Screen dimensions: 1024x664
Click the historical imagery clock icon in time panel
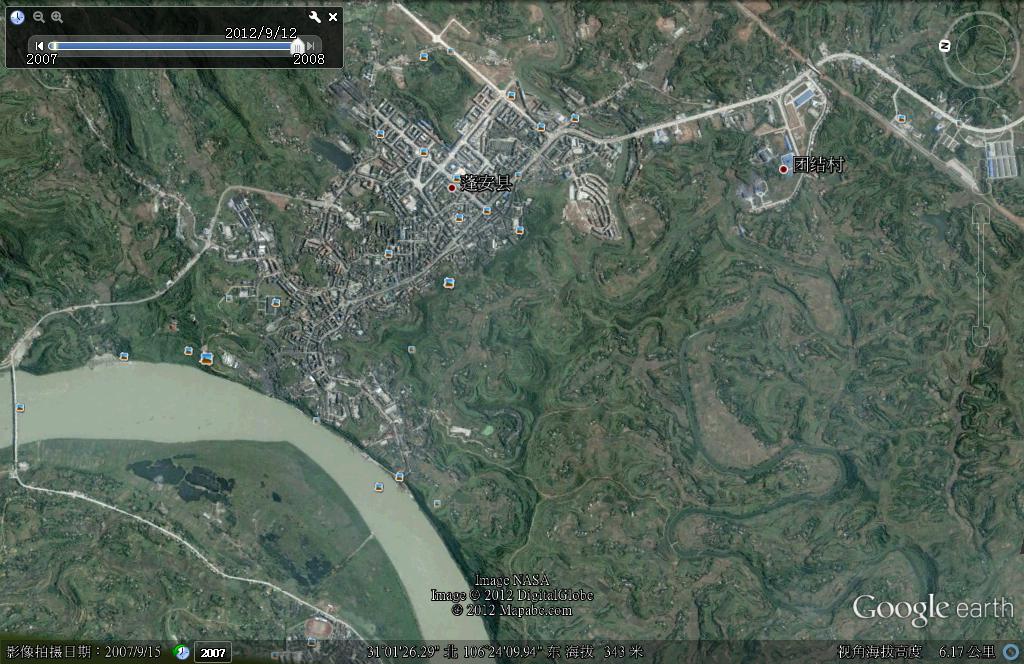coord(18,17)
